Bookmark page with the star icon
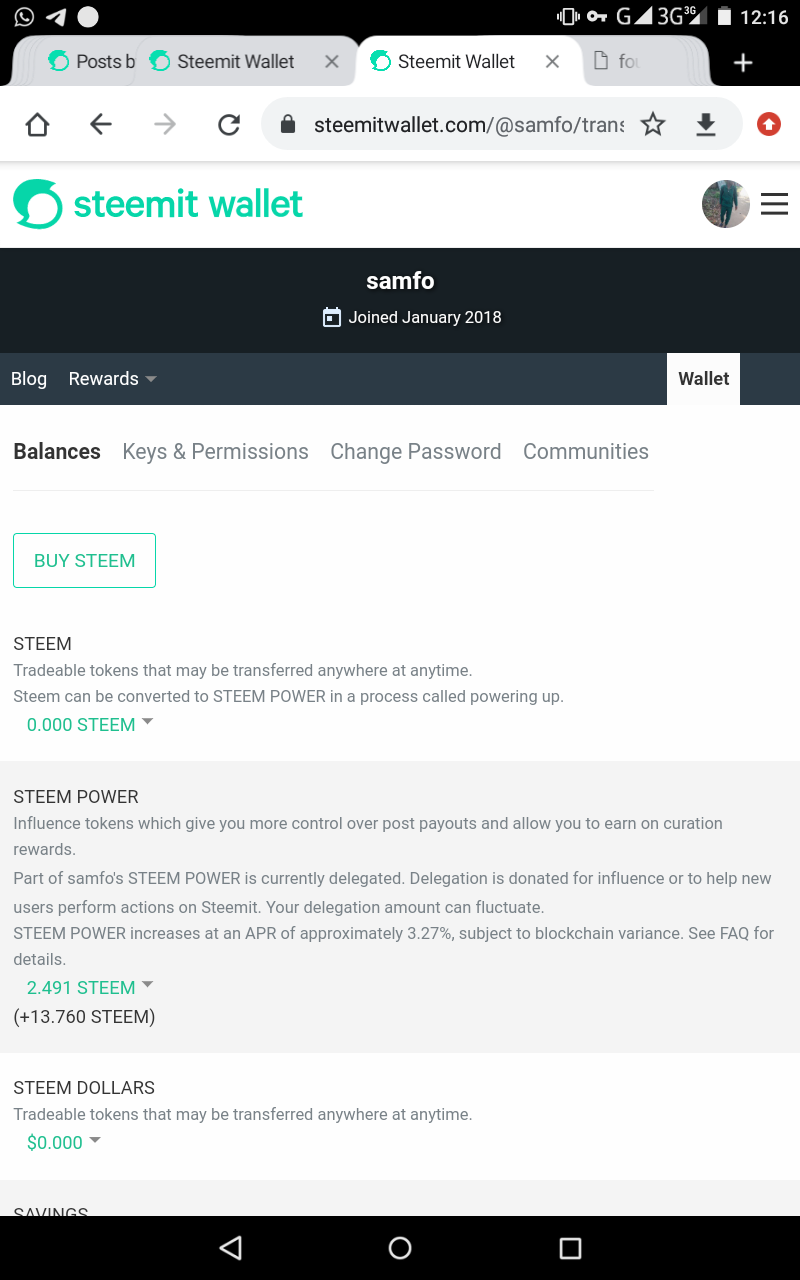This screenshot has height=1280, width=800. (x=653, y=124)
